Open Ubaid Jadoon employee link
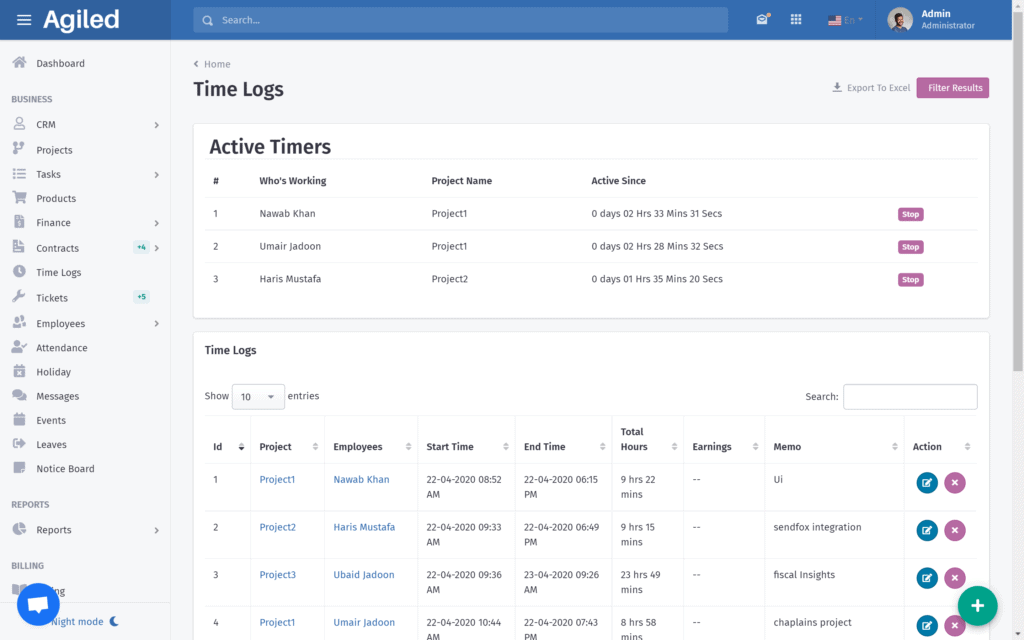Viewport: 1024px width, 640px height. [364, 575]
